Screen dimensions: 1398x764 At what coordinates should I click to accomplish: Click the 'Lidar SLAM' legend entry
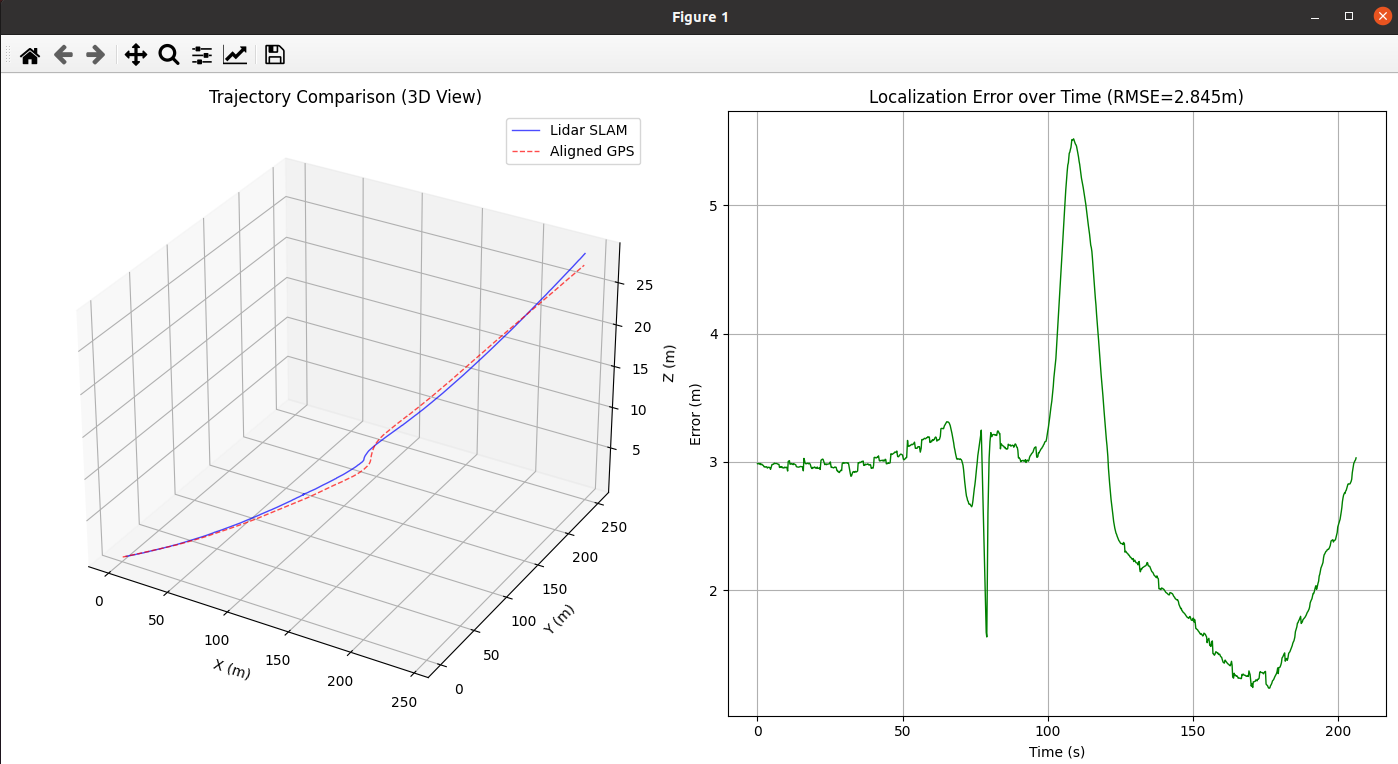tap(573, 131)
